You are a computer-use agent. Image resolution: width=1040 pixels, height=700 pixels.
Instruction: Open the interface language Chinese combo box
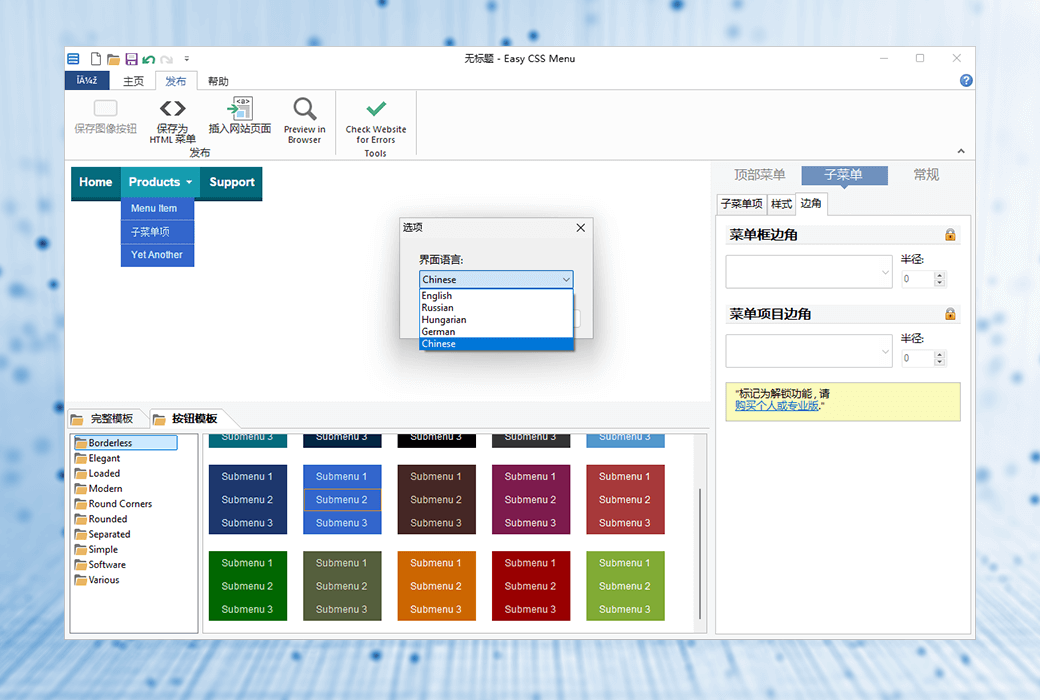pyautogui.click(x=496, y=279)
